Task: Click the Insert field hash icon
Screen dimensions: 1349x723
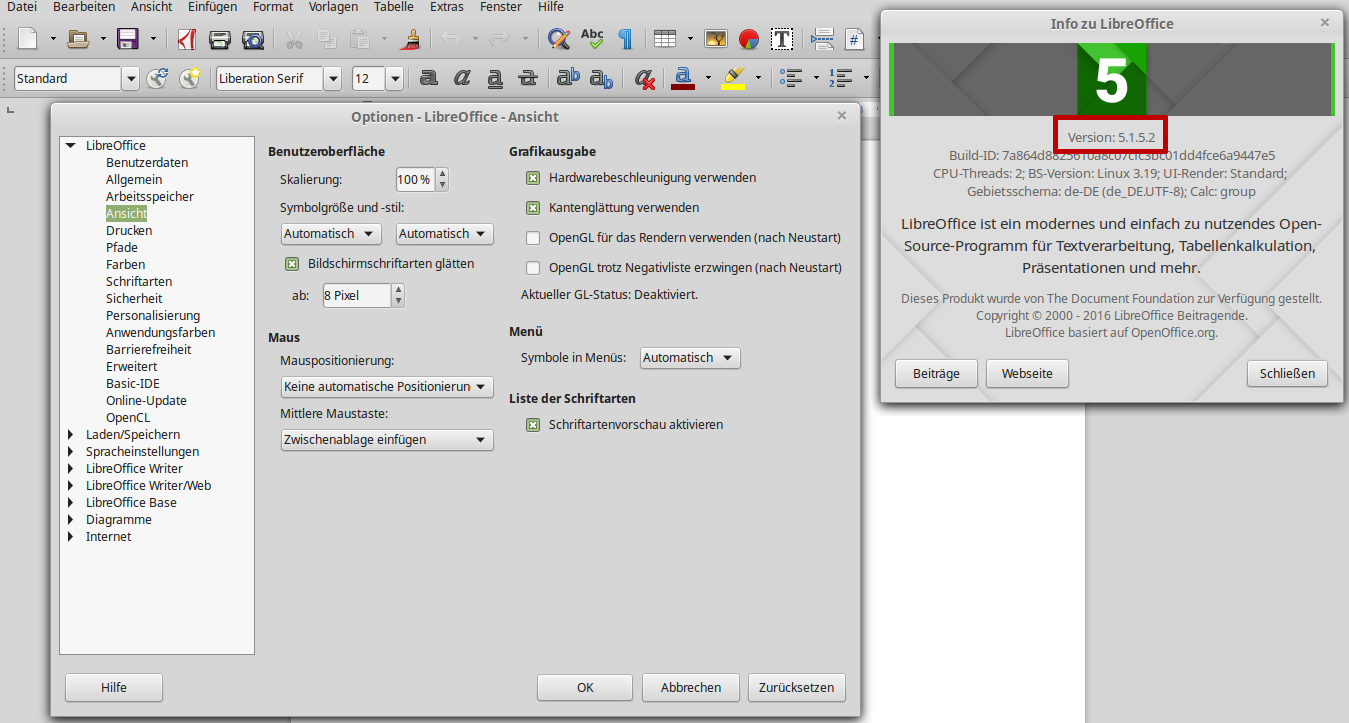Action: pos(854,39)
